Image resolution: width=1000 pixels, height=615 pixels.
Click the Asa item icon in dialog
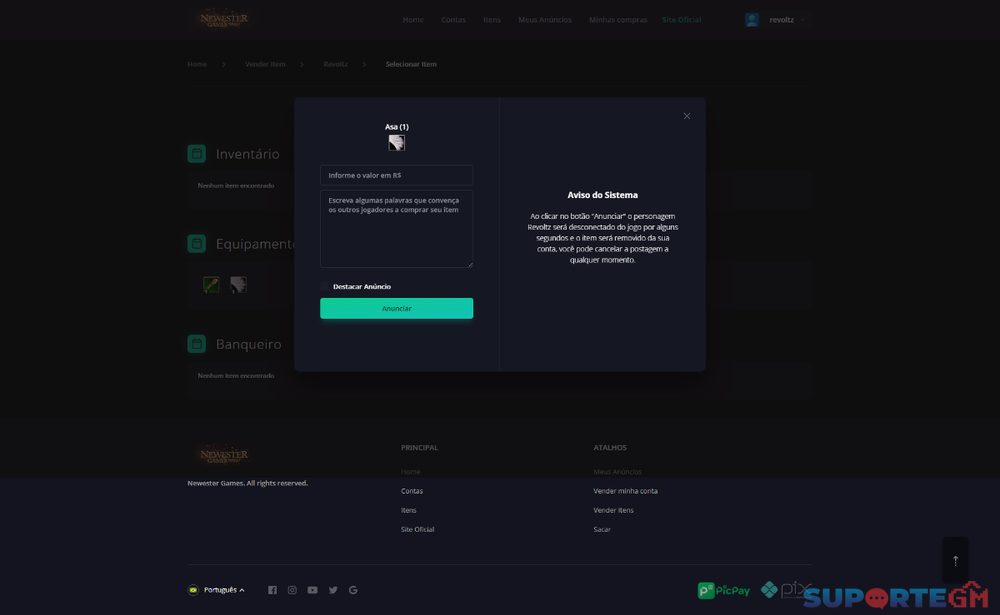coord(397,143)
